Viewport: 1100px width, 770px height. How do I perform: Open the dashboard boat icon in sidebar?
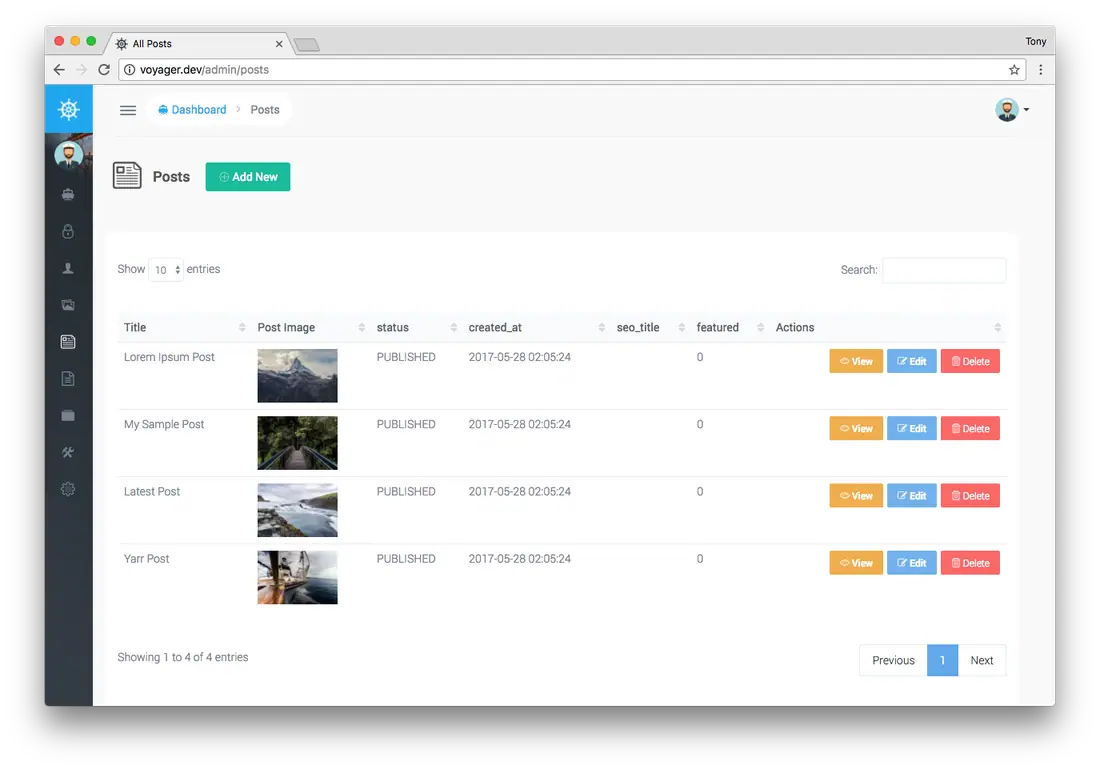(x=68, y=194)
